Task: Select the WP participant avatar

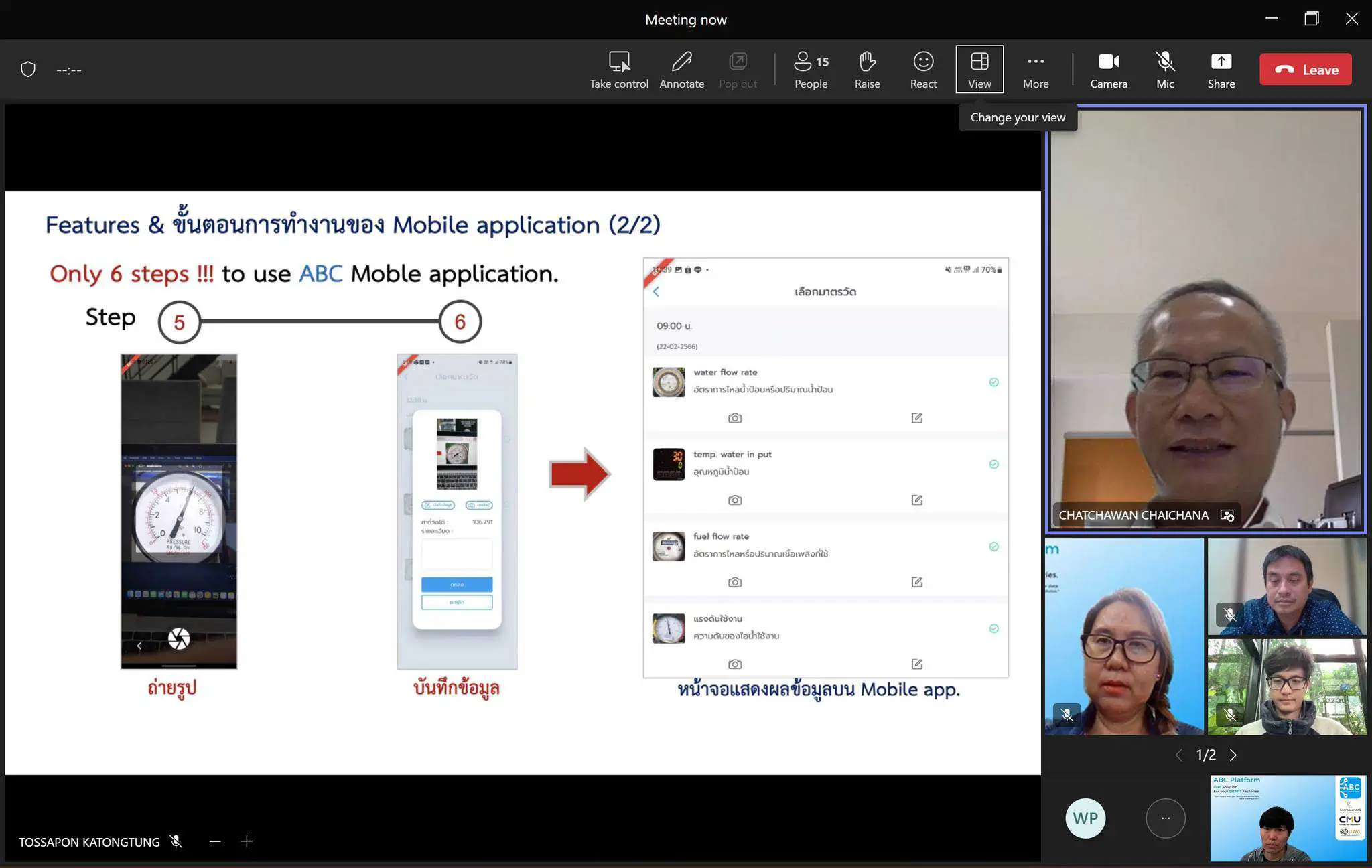Action: [x=1085, y=818]
